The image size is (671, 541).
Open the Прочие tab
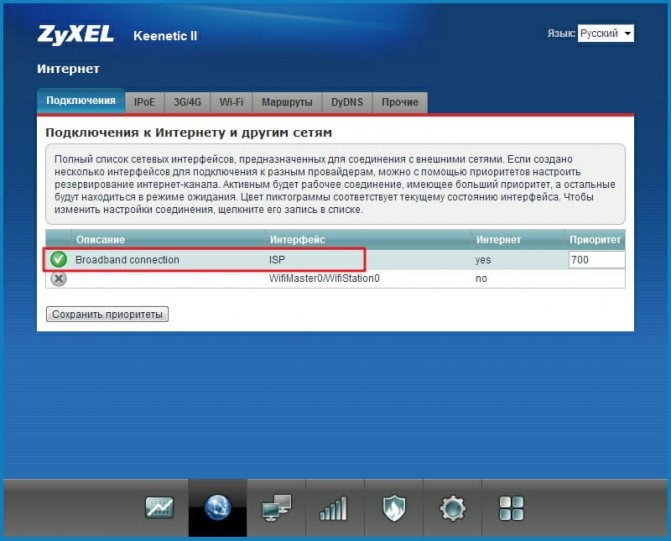point(400,102)
